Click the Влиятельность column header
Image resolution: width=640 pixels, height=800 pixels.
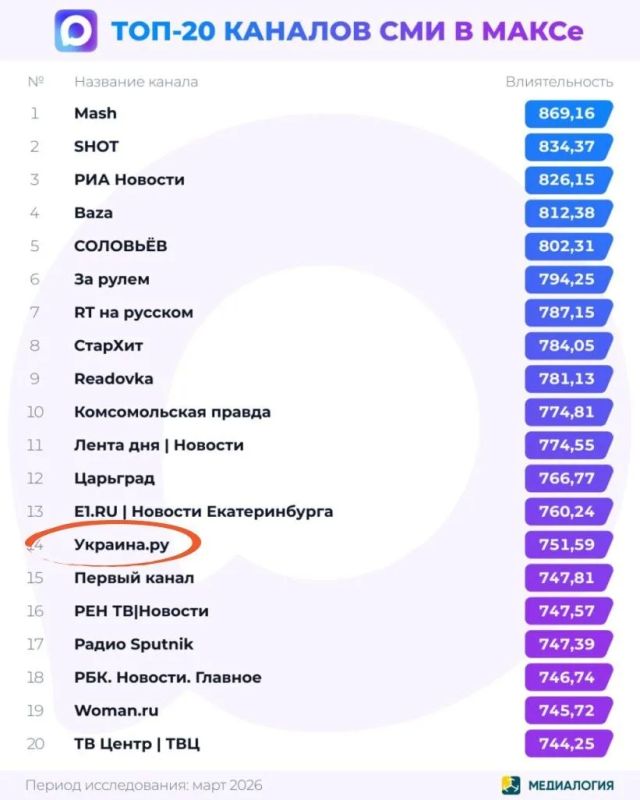click(x=559, y=82)
